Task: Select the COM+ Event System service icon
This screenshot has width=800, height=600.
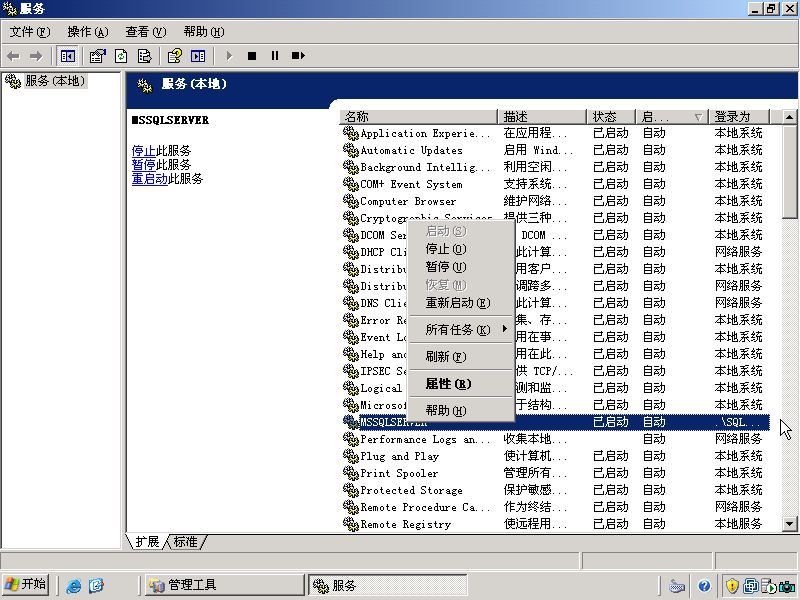Action: click(351, 184)
